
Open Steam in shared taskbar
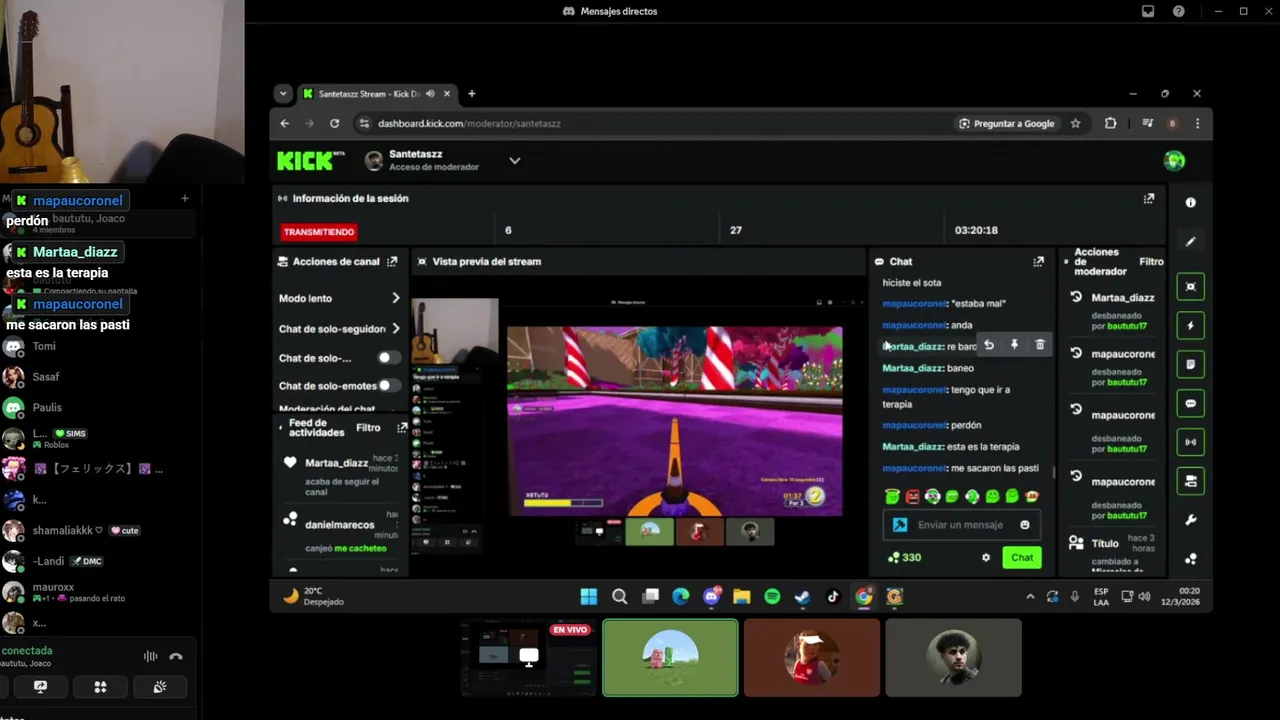click(x=802, y=597)
